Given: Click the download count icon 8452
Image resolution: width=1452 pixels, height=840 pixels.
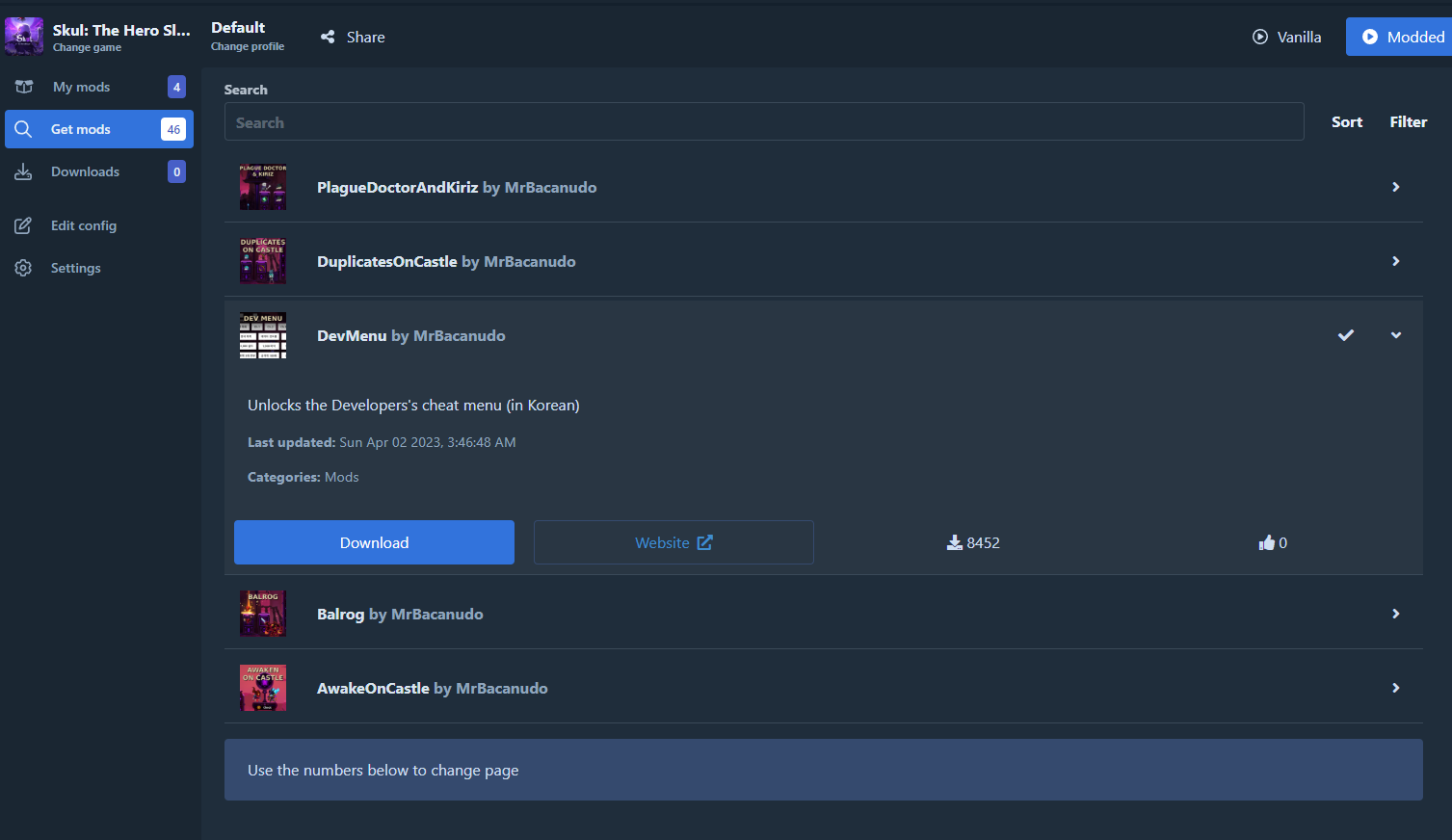Looking at the screenshot, I should pos(955,542).
